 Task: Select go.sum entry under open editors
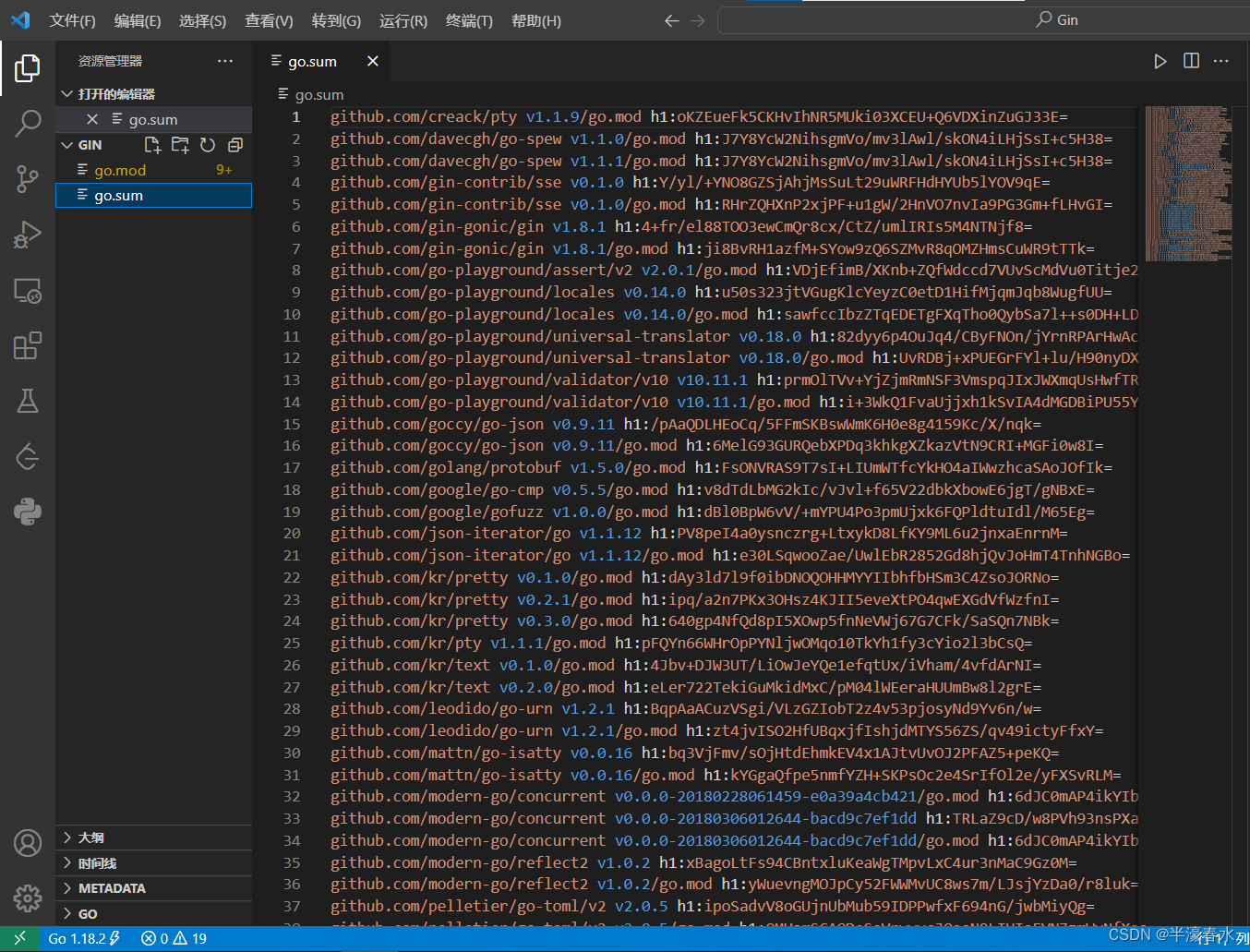pyautogui.click(x=153, y=119)
